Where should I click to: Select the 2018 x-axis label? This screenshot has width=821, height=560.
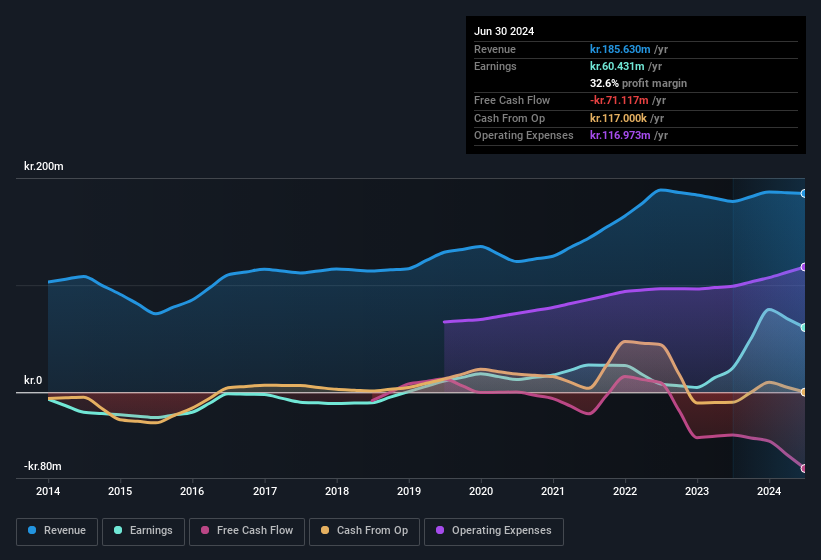pos(337,491)
